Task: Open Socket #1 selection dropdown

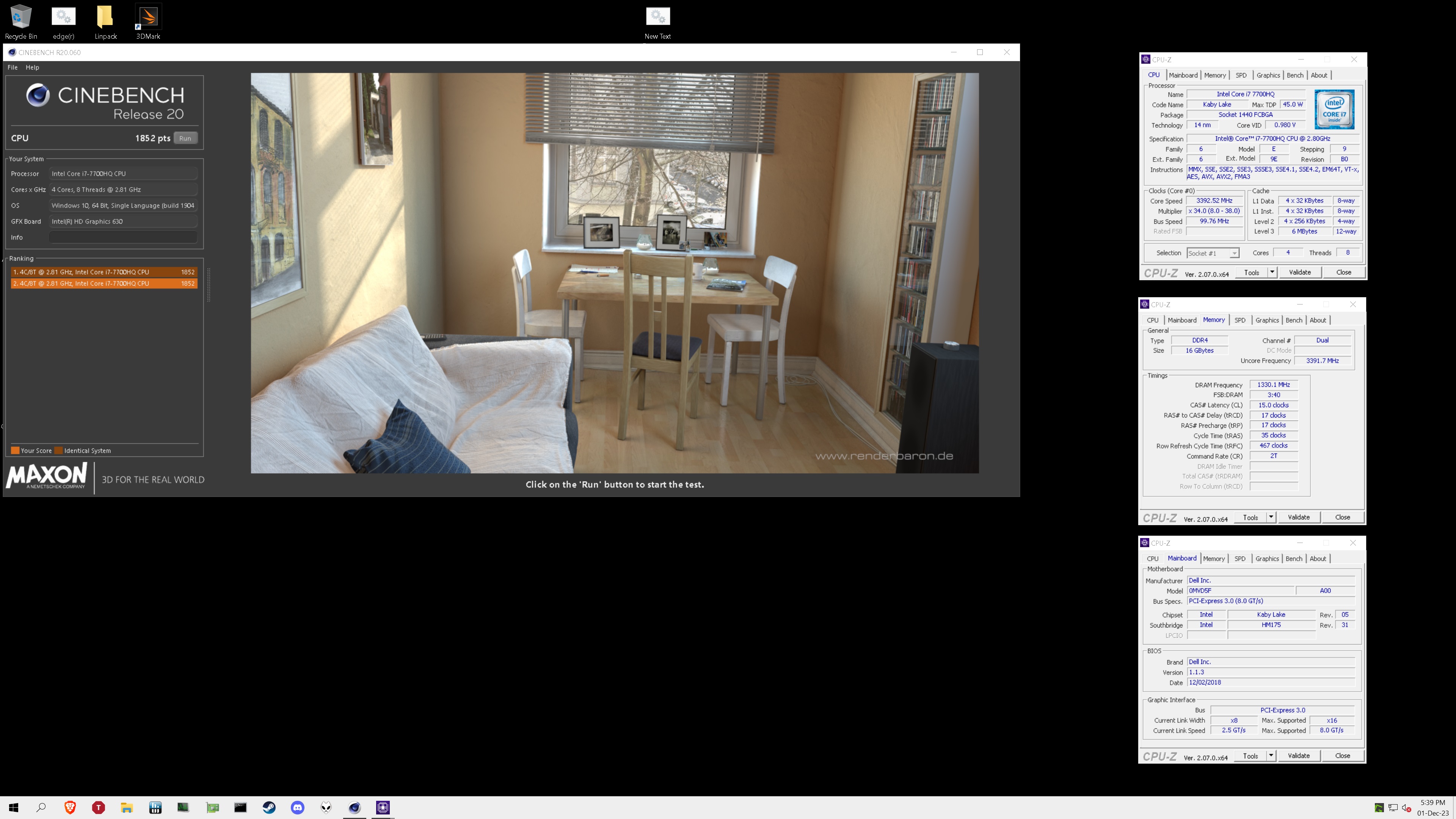Action: coord(1213,253)
